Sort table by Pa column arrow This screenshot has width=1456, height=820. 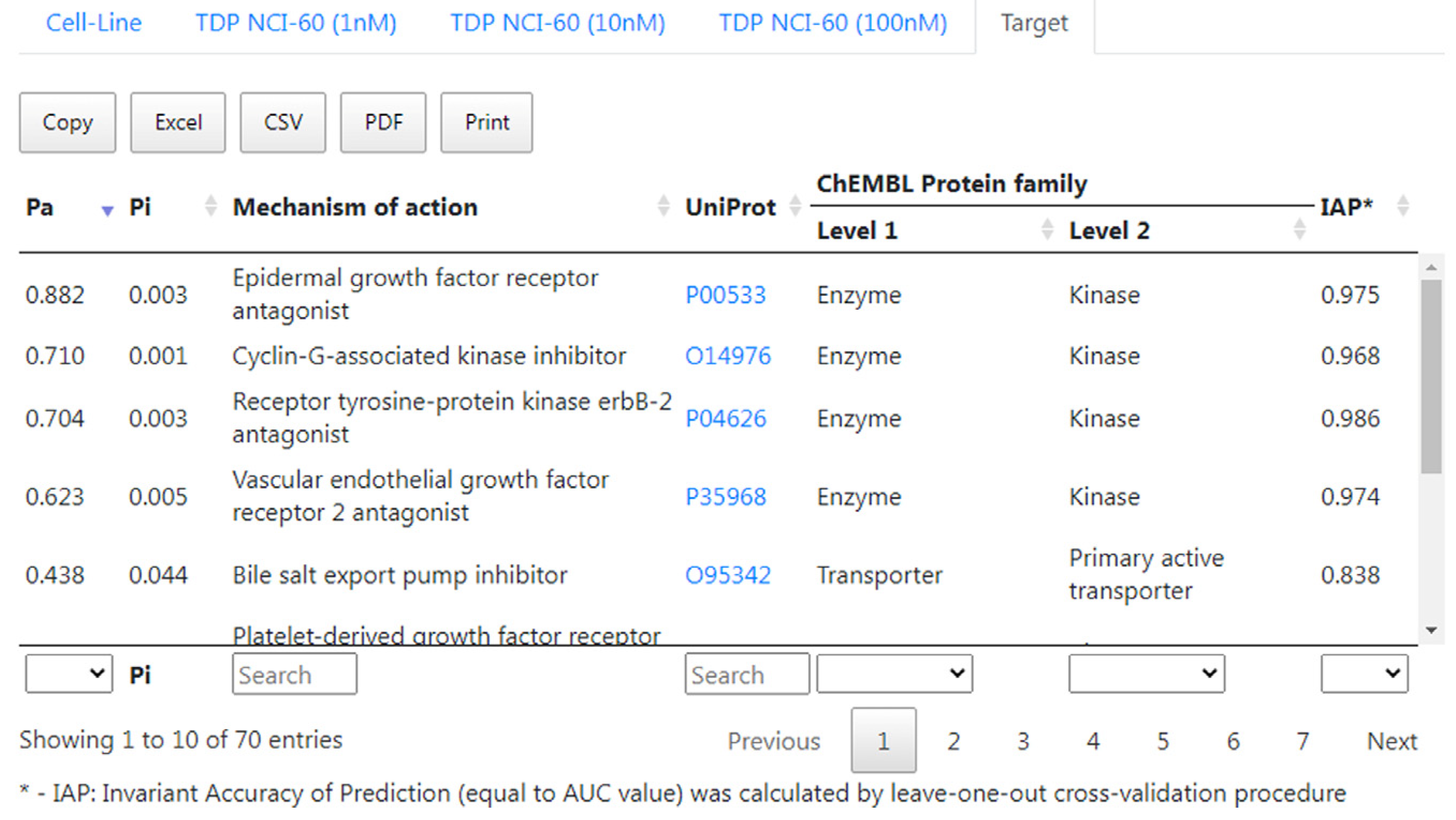107,211
